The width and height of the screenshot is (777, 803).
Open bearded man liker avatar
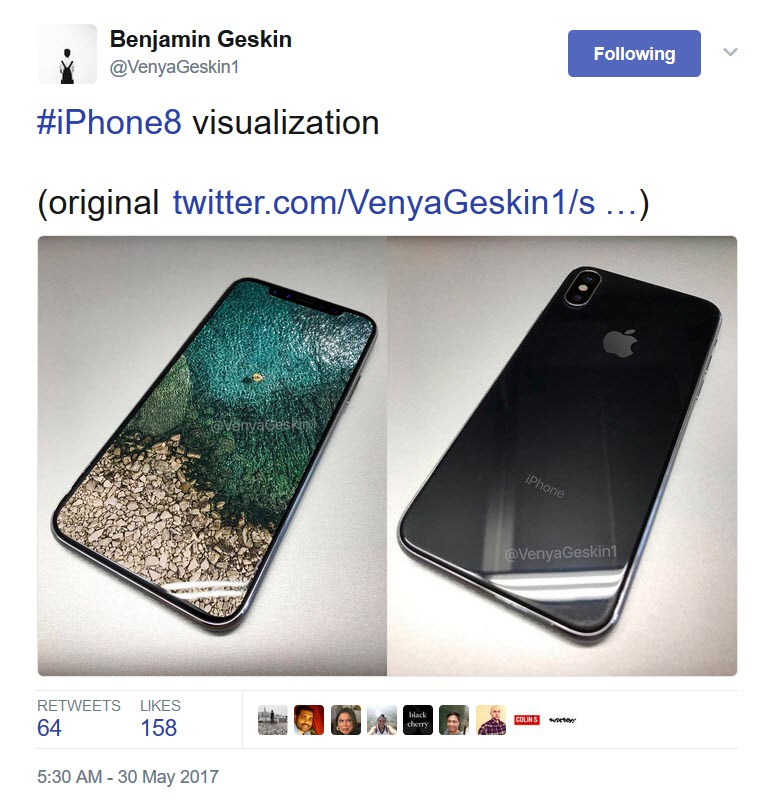pyautogui.click(x=491, y=720)
